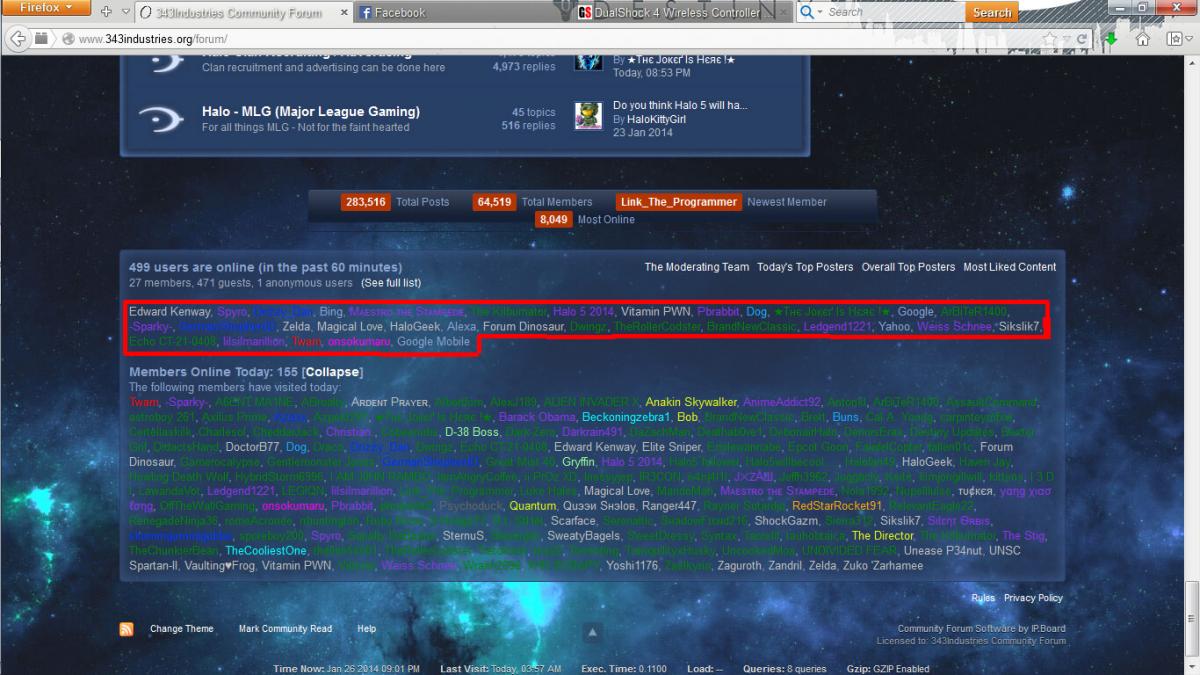Open the orange RSS feed icon
Viewport: 1200px width, 675px height.
click(127, 629)
